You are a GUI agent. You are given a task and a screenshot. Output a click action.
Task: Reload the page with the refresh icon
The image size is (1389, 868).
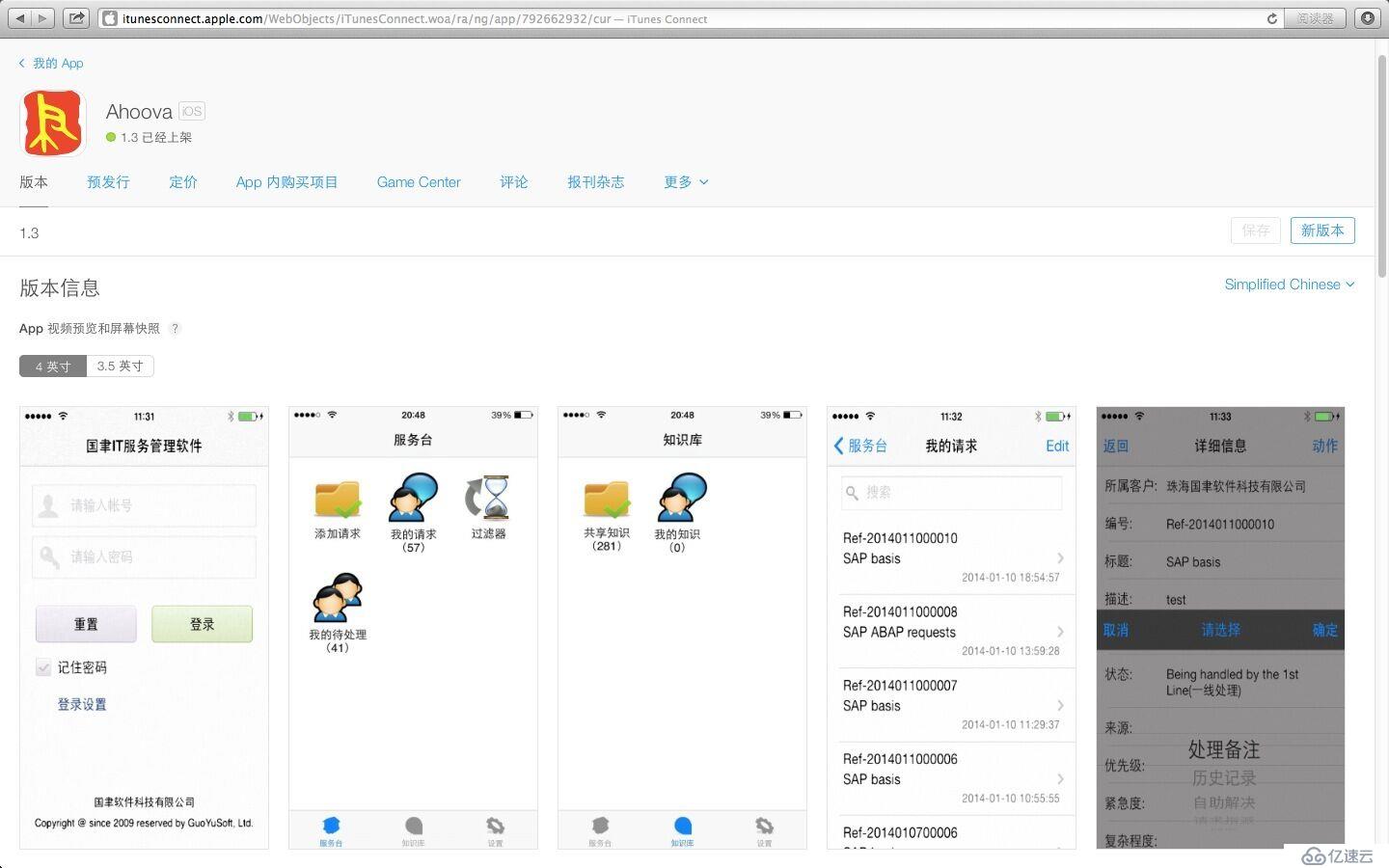(1272, 18)
